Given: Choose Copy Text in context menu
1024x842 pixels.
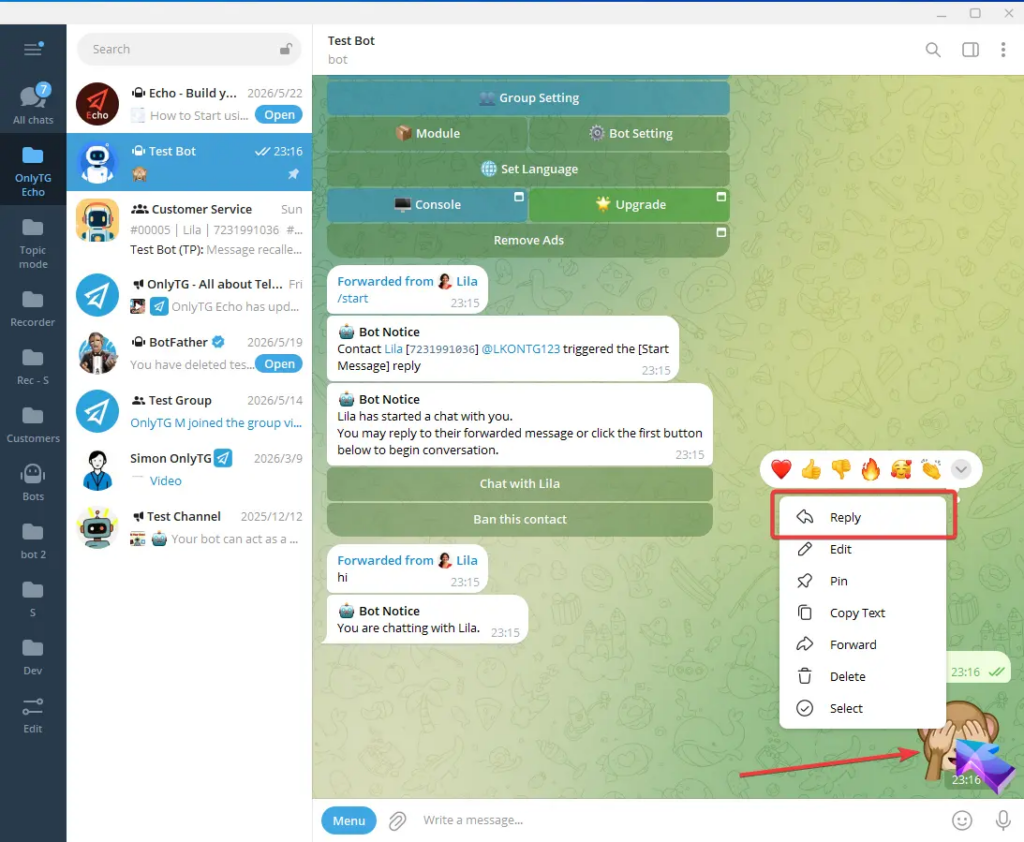Looking at the screenshot, I should click(862, 613).
